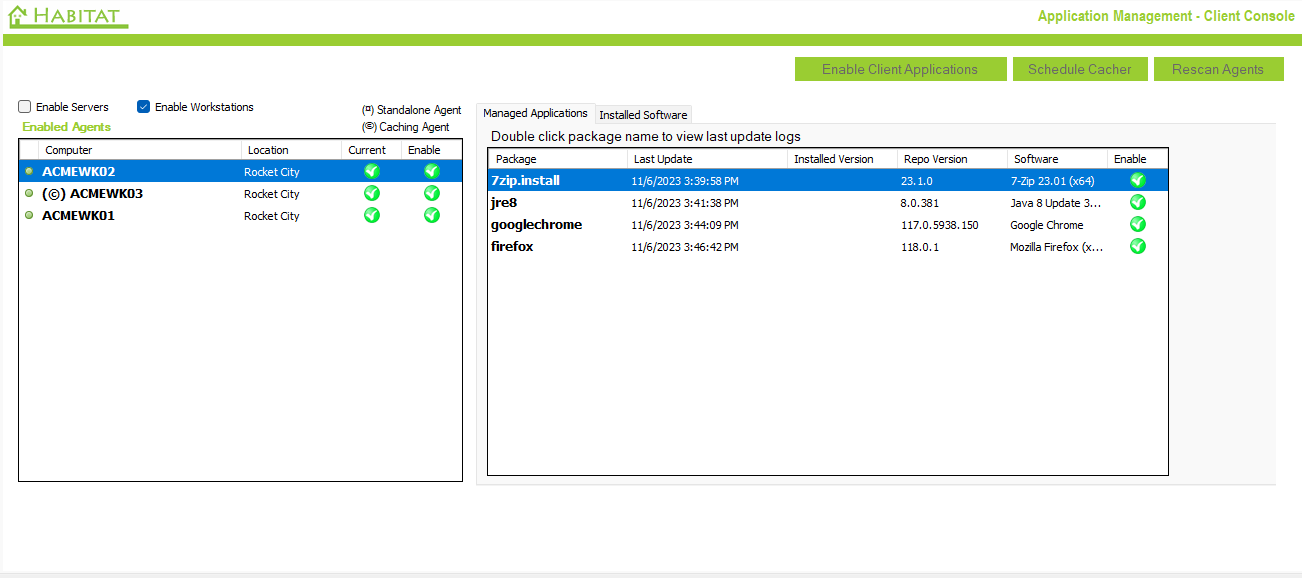
Task: Click Enable checkmark icon for ACMEWK02
Action: click(431, 171)
